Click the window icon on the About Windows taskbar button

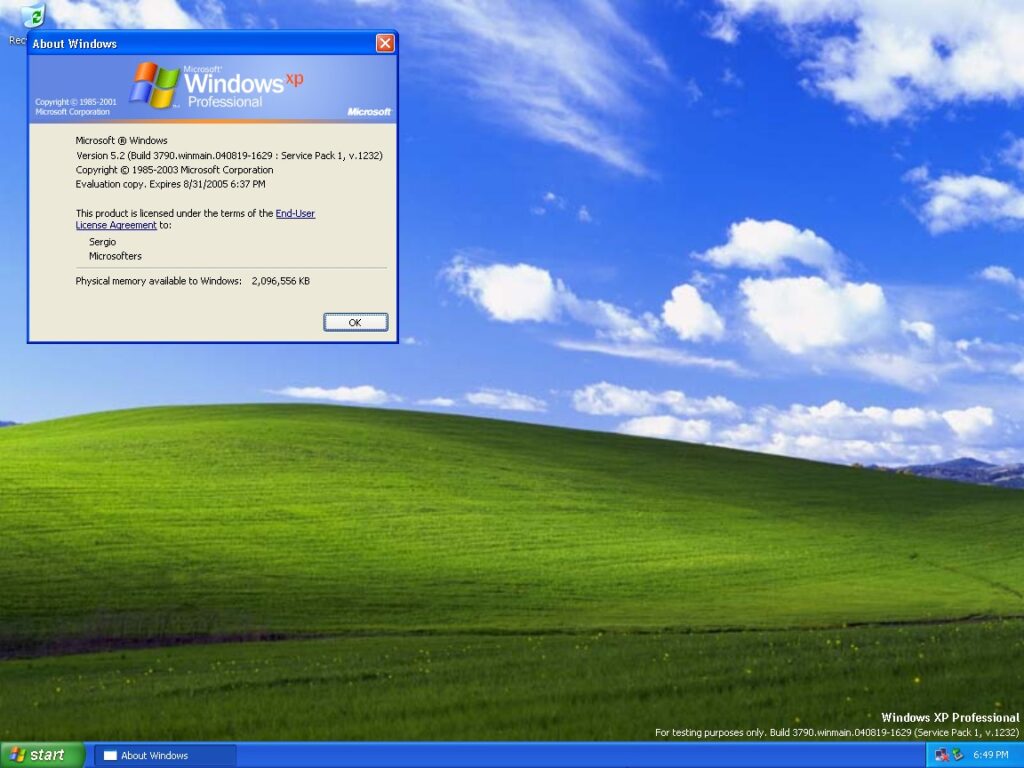113,755
